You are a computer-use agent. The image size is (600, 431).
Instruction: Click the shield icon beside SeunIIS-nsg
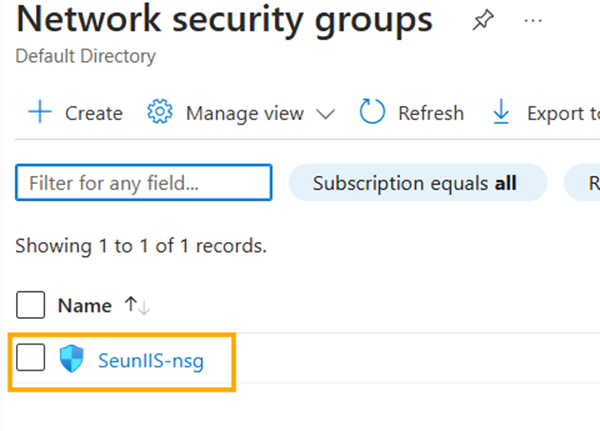click(x=72, y=360)
